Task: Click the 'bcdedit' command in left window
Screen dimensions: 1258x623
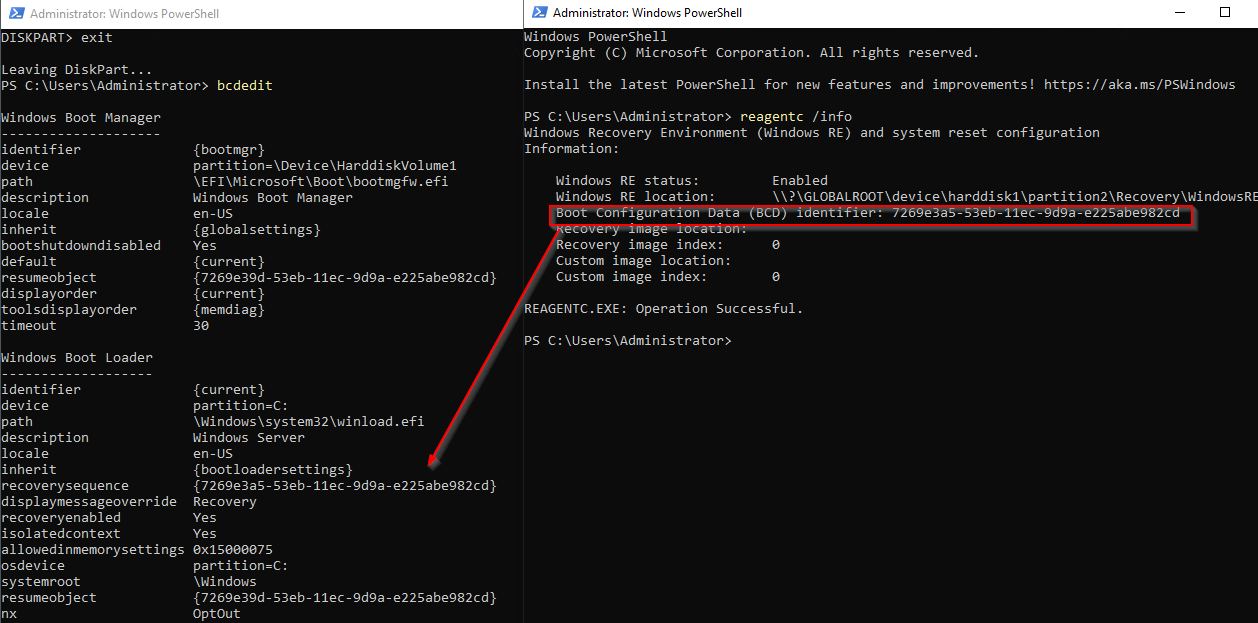Action: [x=245, y=86]
